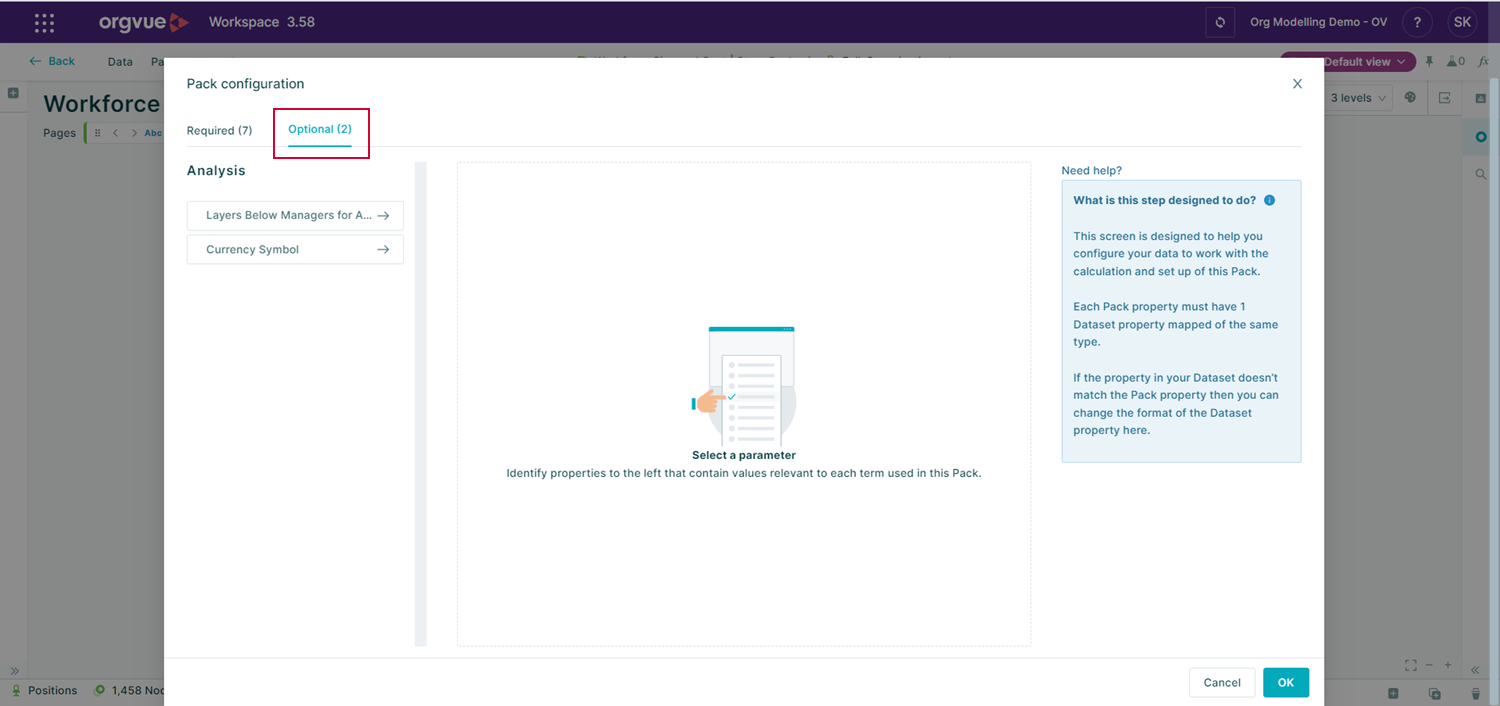1500x706 pixels.
Task: Select Layers Below Managers parameter
Action: [295, 216]
